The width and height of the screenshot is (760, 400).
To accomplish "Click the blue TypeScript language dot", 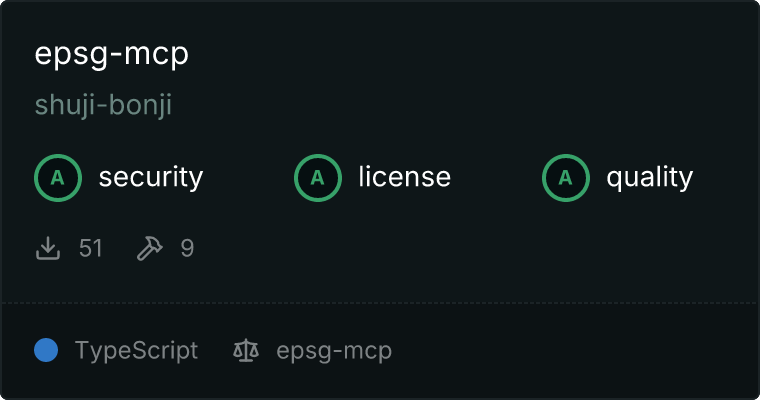I will (46, 350).
